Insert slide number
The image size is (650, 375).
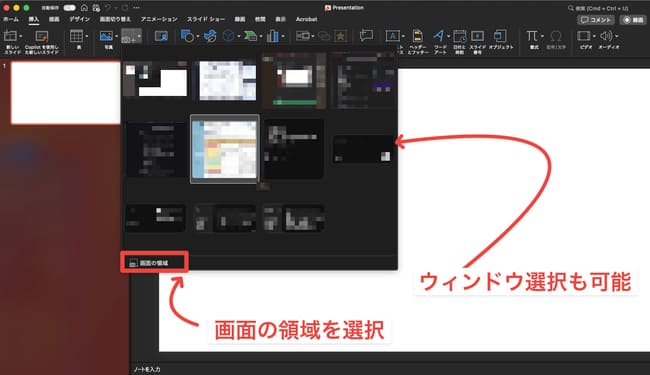point(477,41)
